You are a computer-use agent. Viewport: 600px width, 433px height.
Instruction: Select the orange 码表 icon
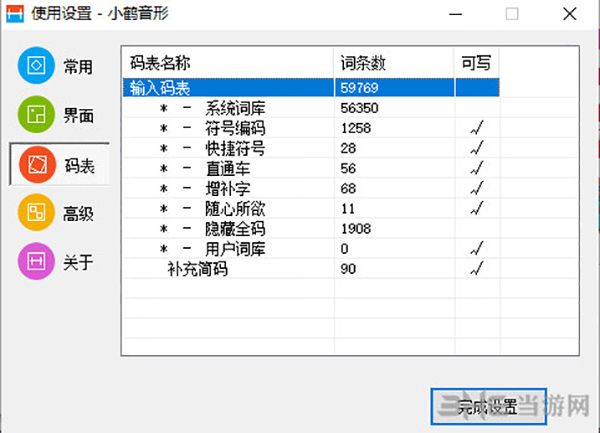[x=37, y=164]
